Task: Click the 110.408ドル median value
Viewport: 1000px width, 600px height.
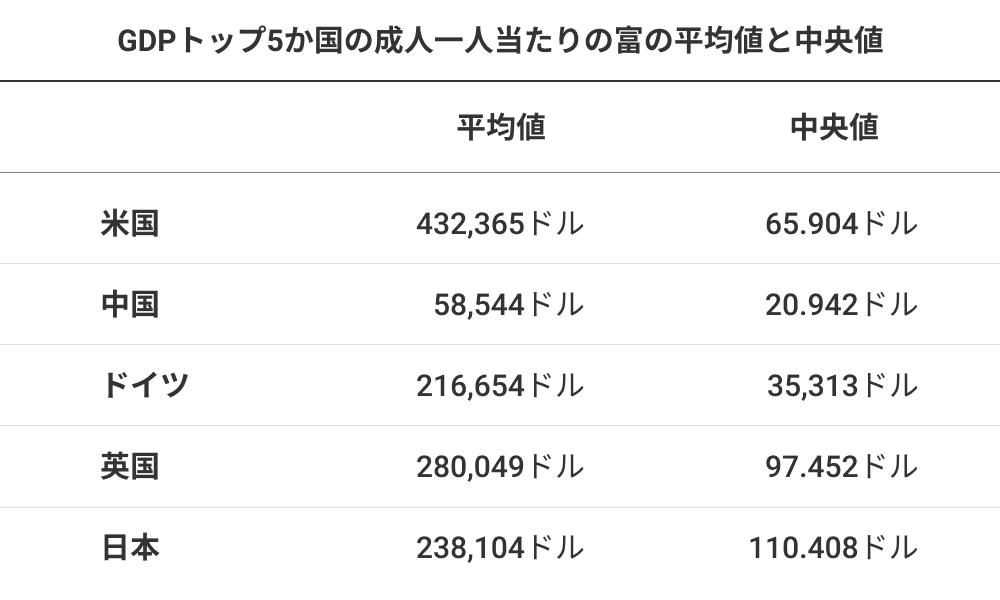Action: (833, 547)
